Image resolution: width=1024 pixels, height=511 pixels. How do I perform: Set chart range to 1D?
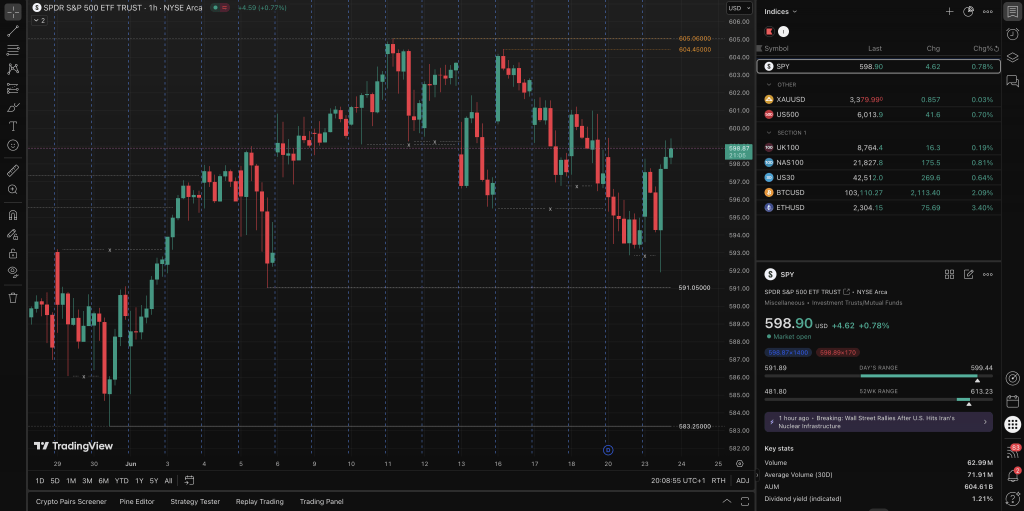39,480
